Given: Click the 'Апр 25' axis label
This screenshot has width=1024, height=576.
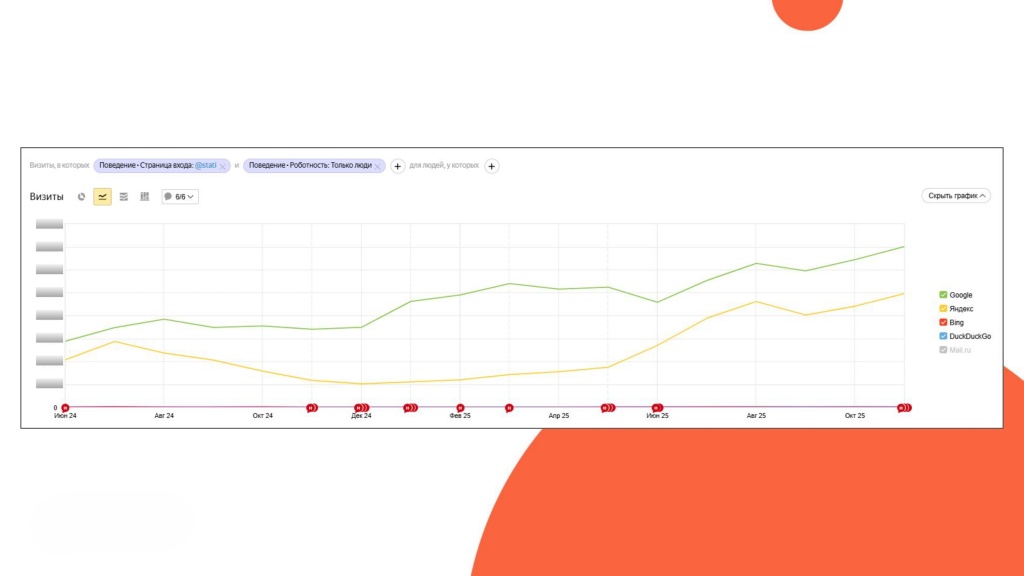Looking at the screenshot, I should [x=559, y=415].
